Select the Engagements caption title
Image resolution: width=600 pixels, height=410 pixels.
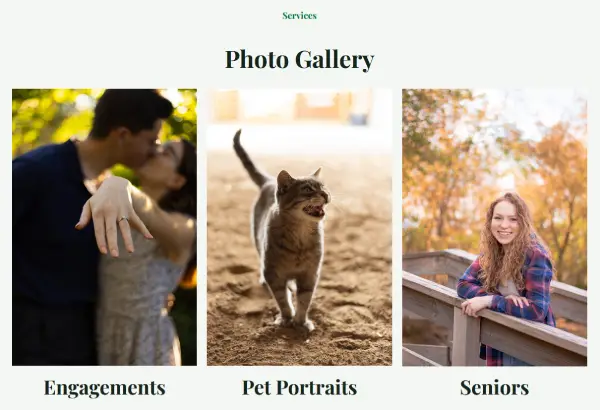[104, 388]
